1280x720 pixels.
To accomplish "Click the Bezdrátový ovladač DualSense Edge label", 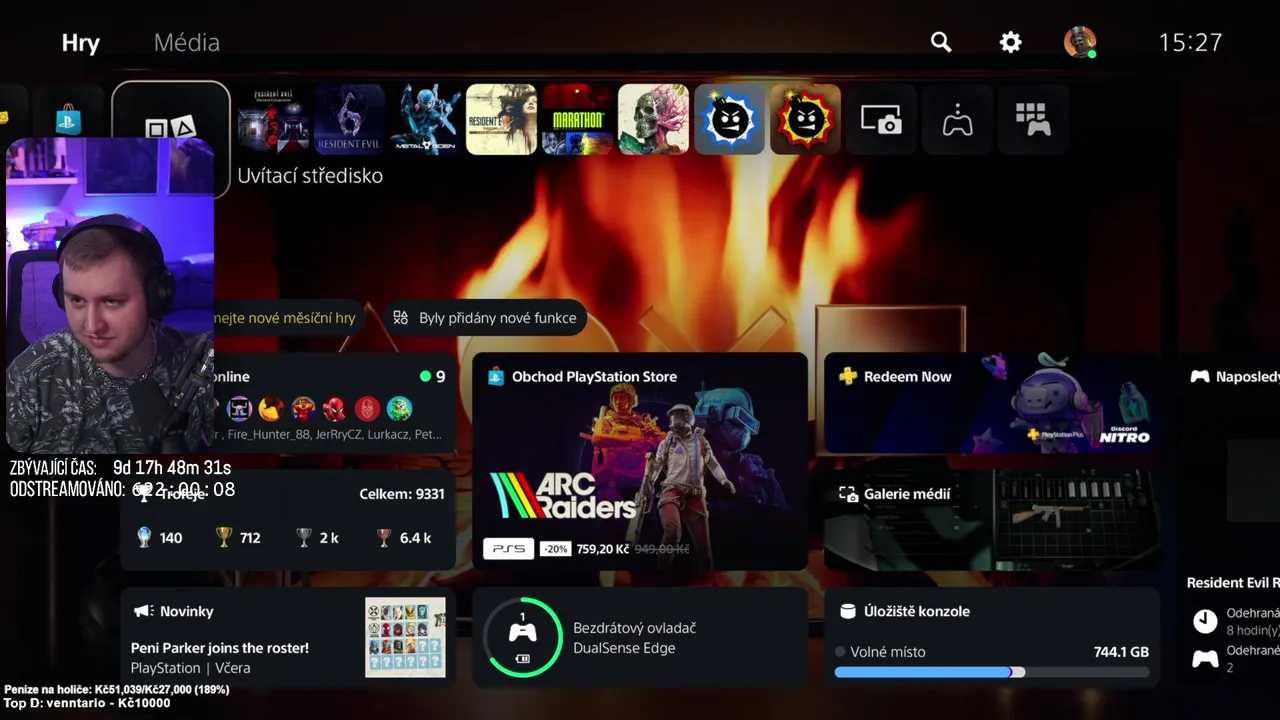I will [x=635, y=638].
